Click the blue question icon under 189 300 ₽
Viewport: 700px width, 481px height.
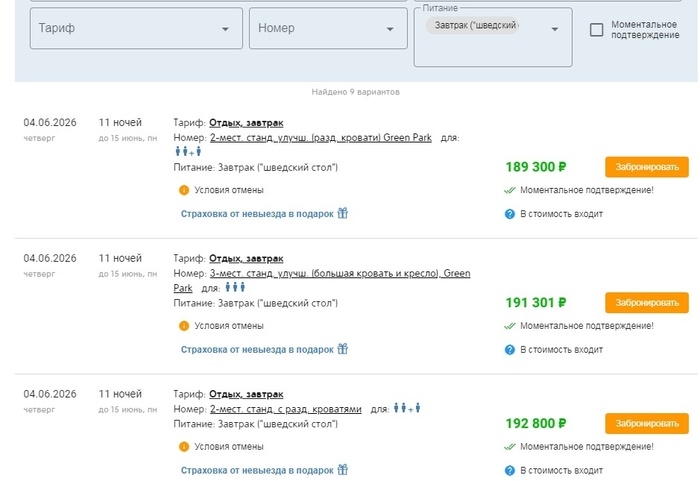(509, 214)
